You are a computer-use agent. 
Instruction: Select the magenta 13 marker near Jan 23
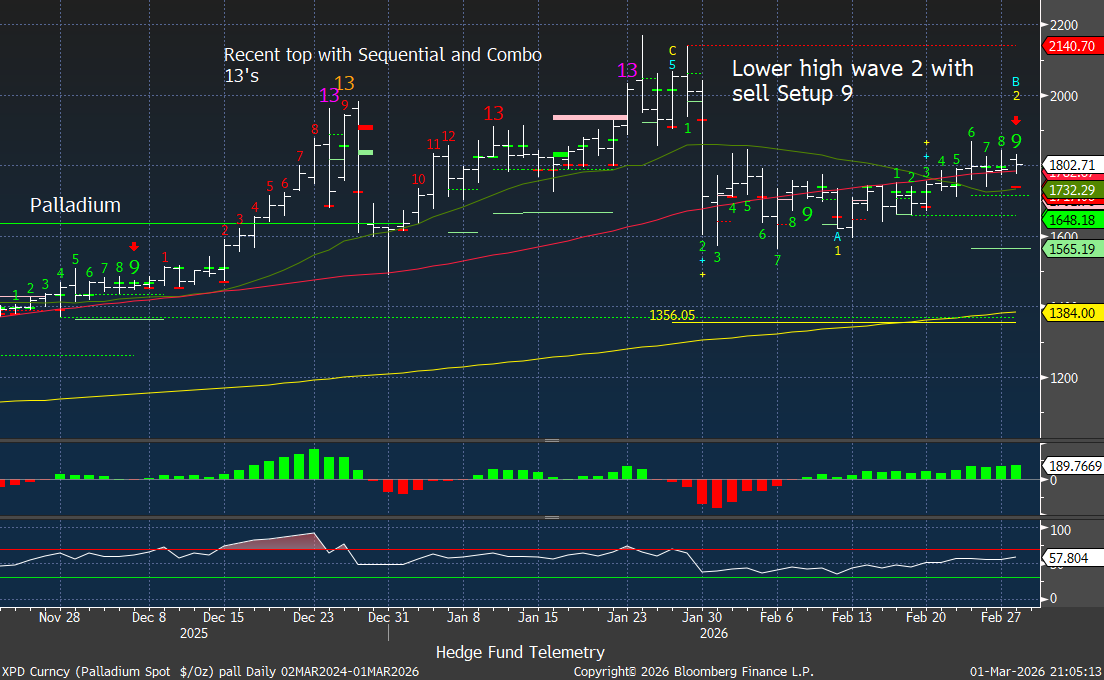point(627,71)
